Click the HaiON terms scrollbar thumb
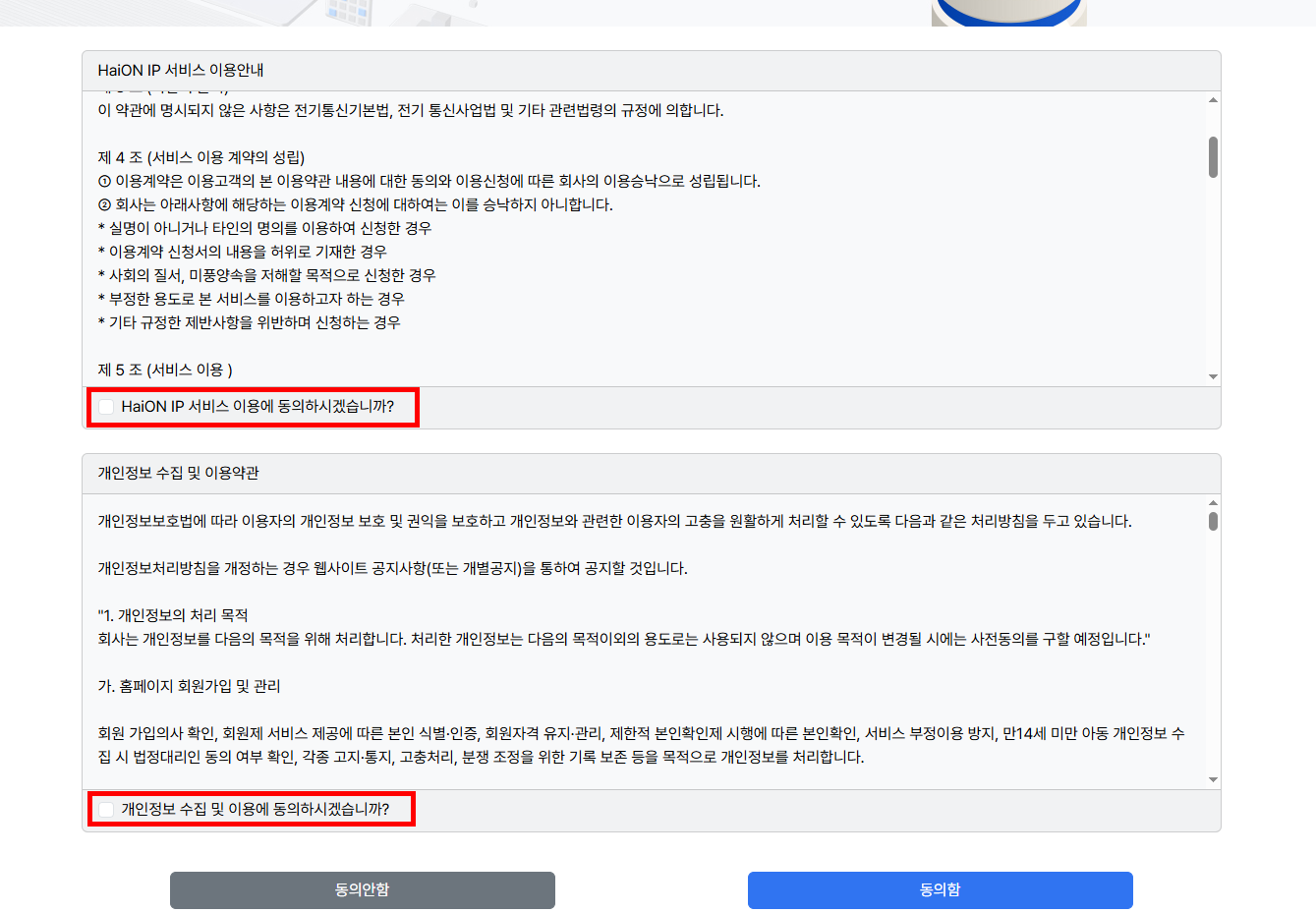The image size is (1316, 913). 1213,157
